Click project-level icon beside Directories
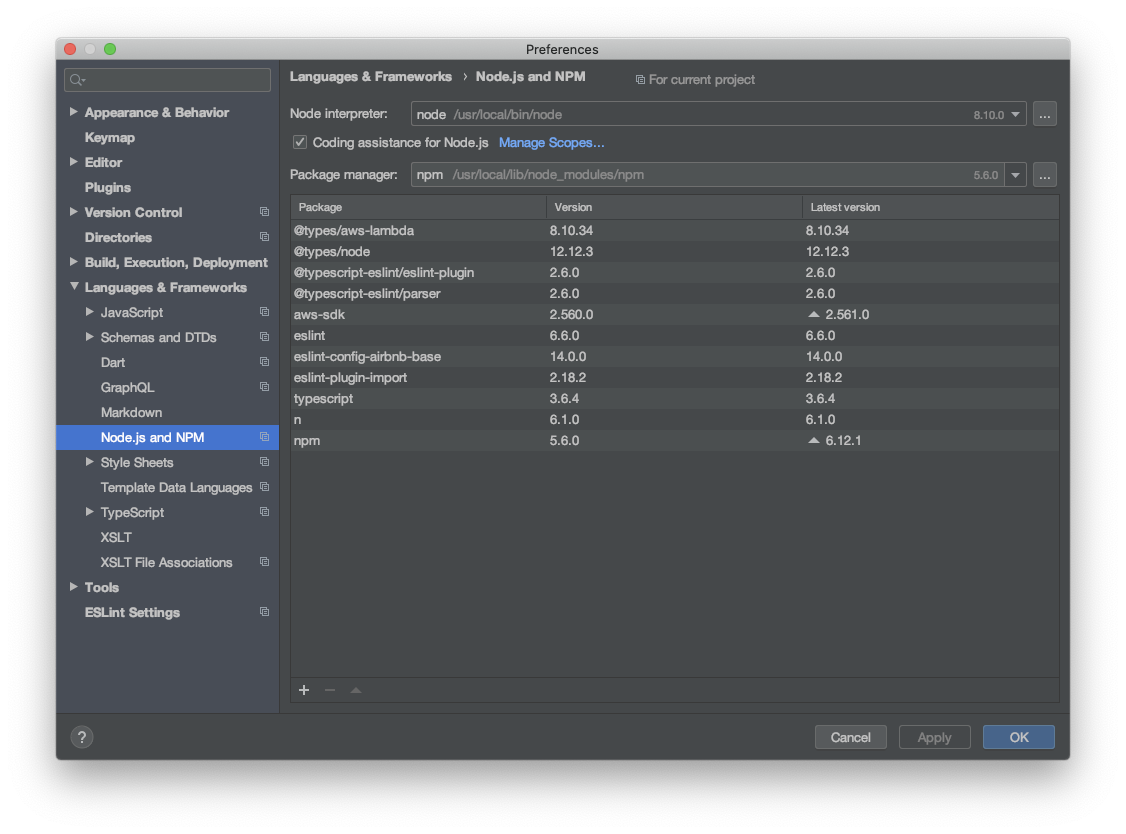The image size is (1126, 834). (264, 237)
